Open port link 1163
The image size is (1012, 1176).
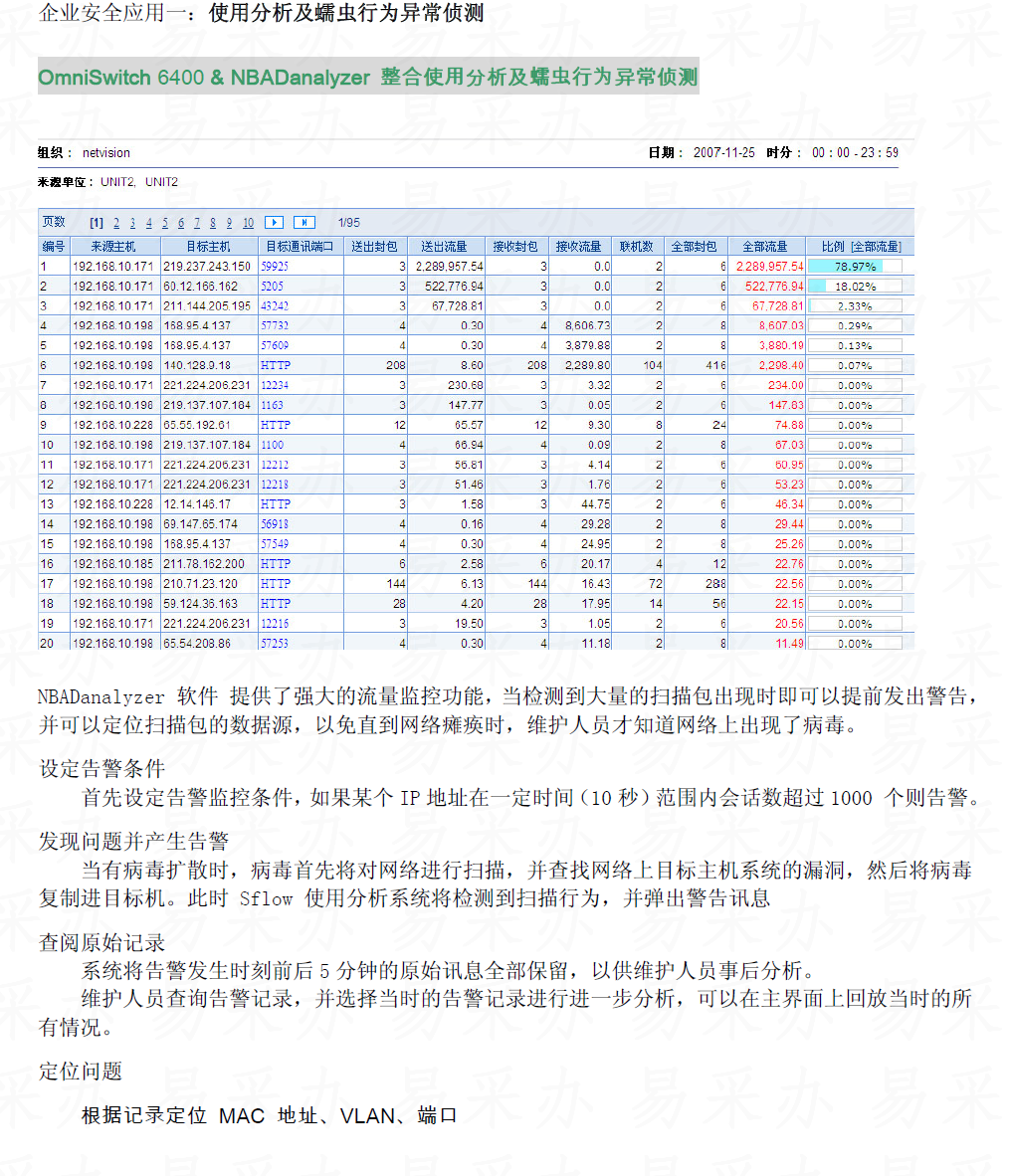tap(273, 405)
